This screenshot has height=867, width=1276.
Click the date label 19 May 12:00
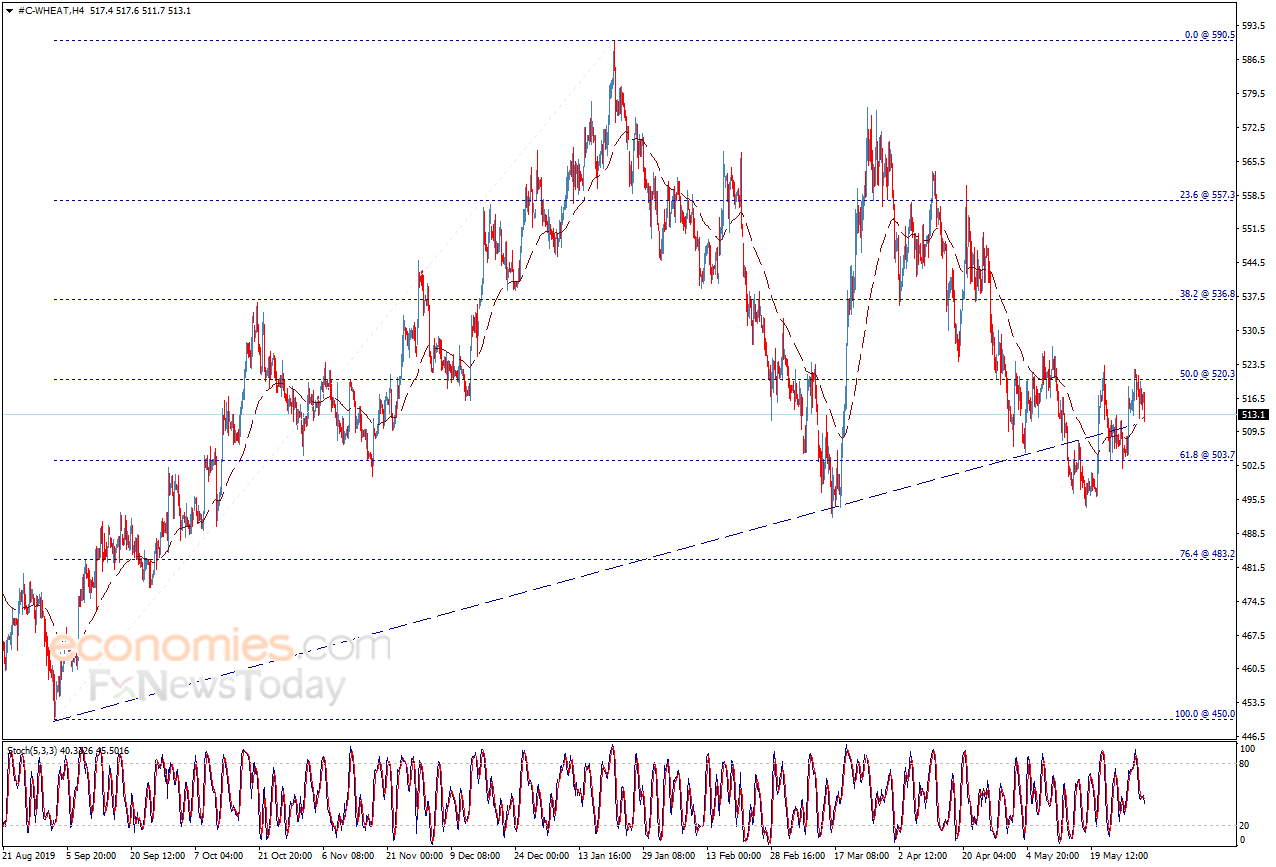tap(1117, 856)
